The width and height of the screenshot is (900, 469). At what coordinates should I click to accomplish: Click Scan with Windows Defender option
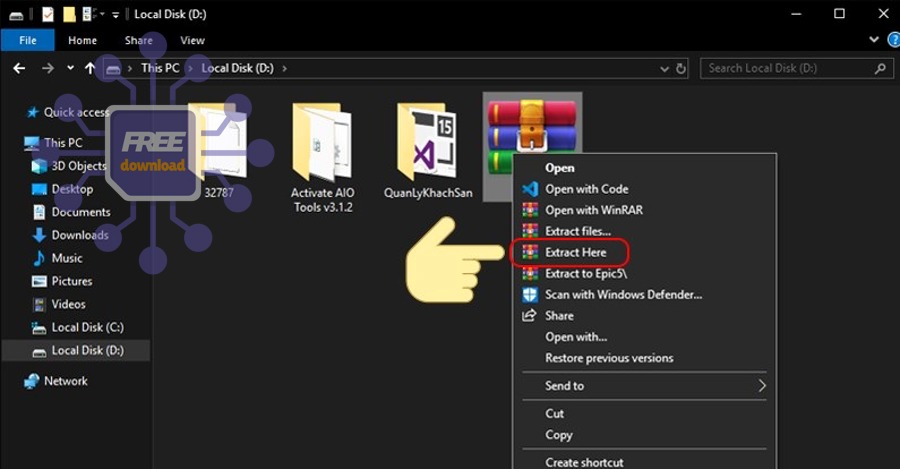(623, 294)
